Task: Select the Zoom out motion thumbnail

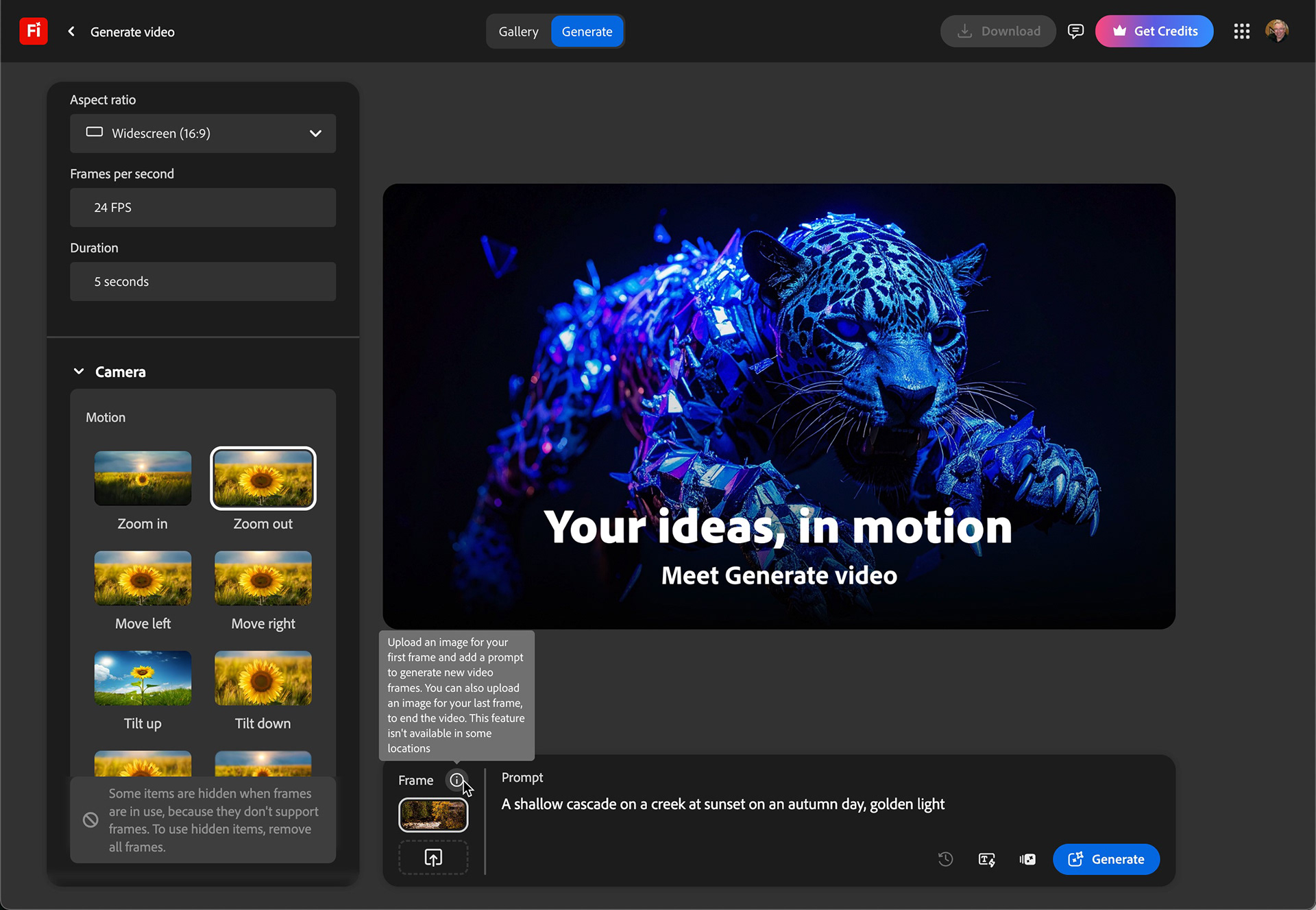Action: click(x=263, y=478)
